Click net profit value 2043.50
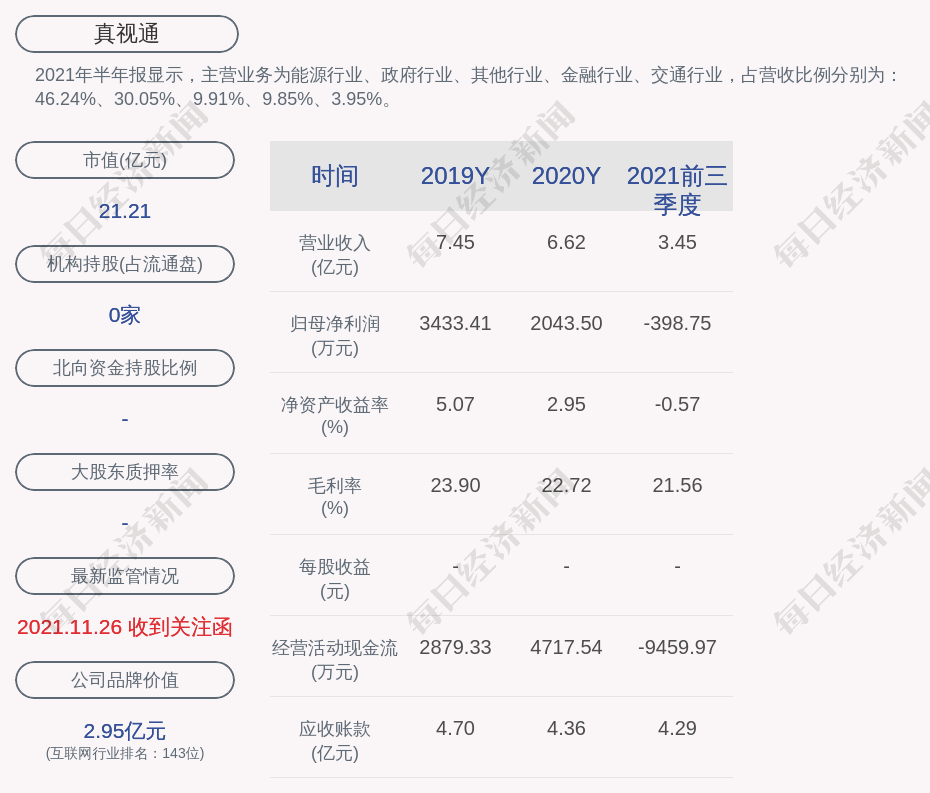This screenshot has width=930, height=793. point(566,323)
